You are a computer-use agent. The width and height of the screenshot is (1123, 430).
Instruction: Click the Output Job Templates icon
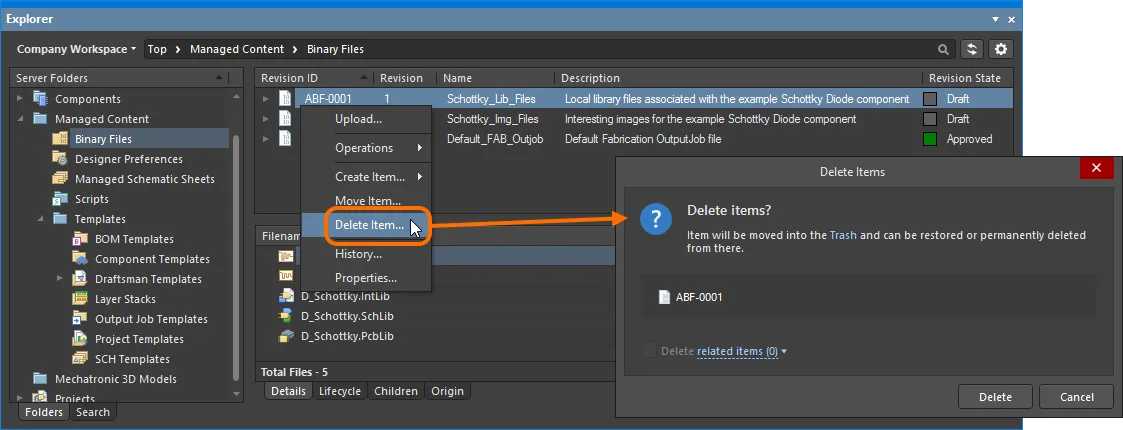click(81, 320)
